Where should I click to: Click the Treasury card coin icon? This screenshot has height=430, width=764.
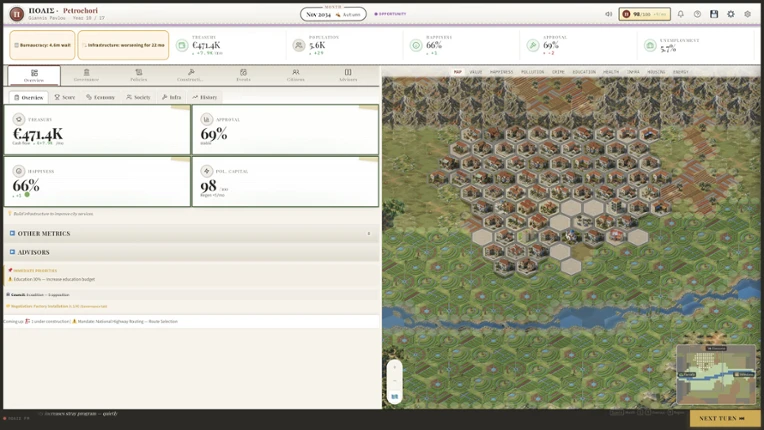click(19, 119)
